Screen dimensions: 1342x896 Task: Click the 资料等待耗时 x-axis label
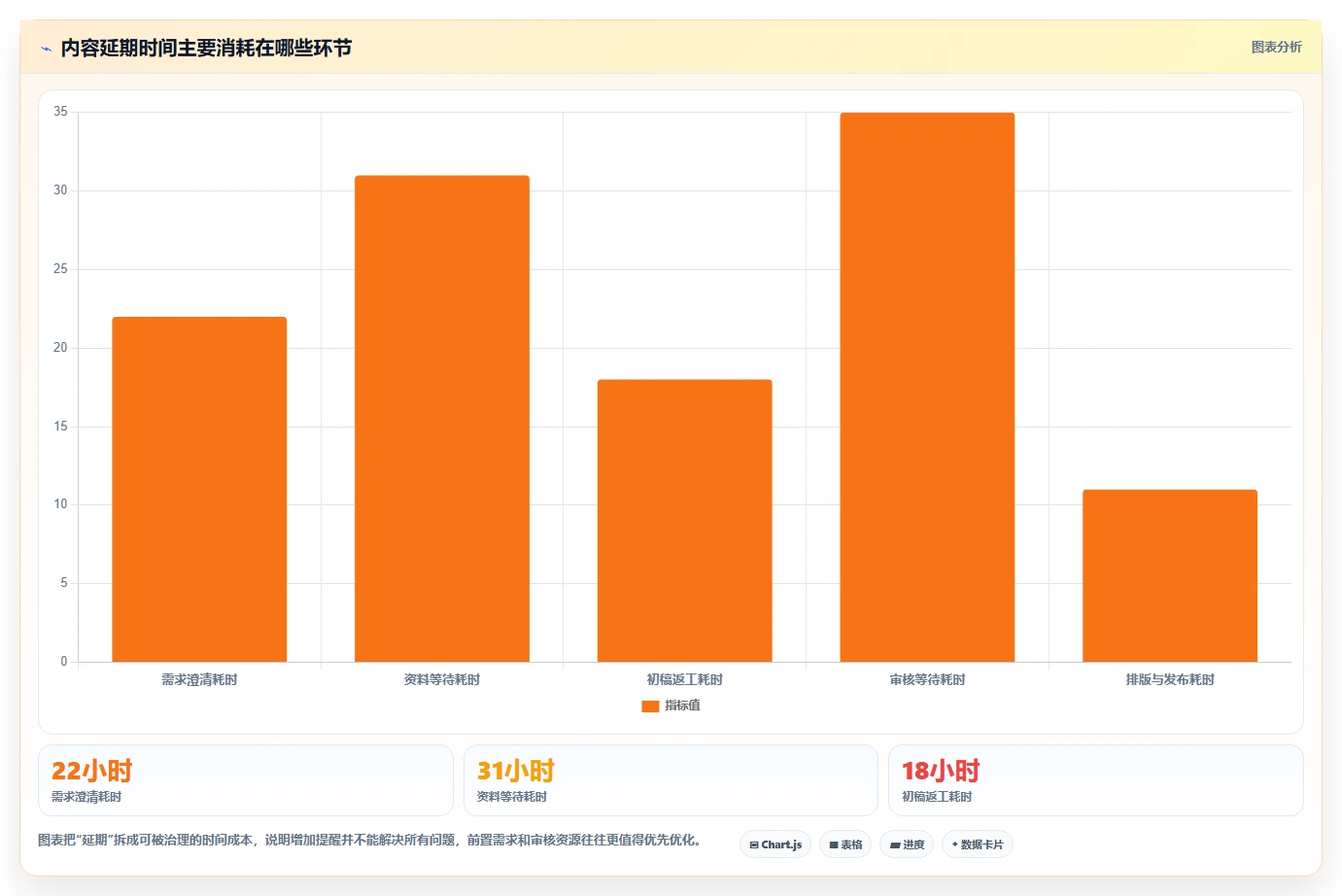[x=442, y=680]
